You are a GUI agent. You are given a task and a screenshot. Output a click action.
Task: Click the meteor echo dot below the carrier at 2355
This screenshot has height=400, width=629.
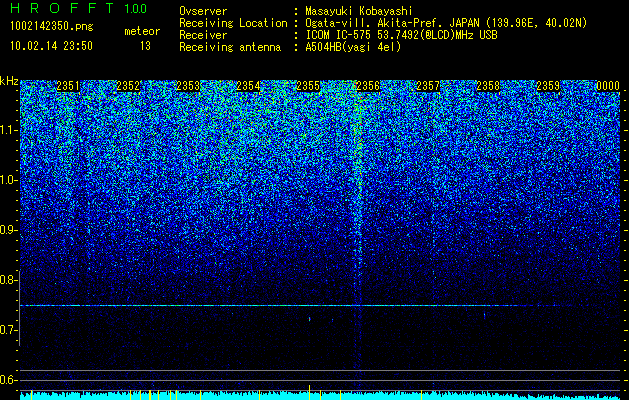click(309, 319)
